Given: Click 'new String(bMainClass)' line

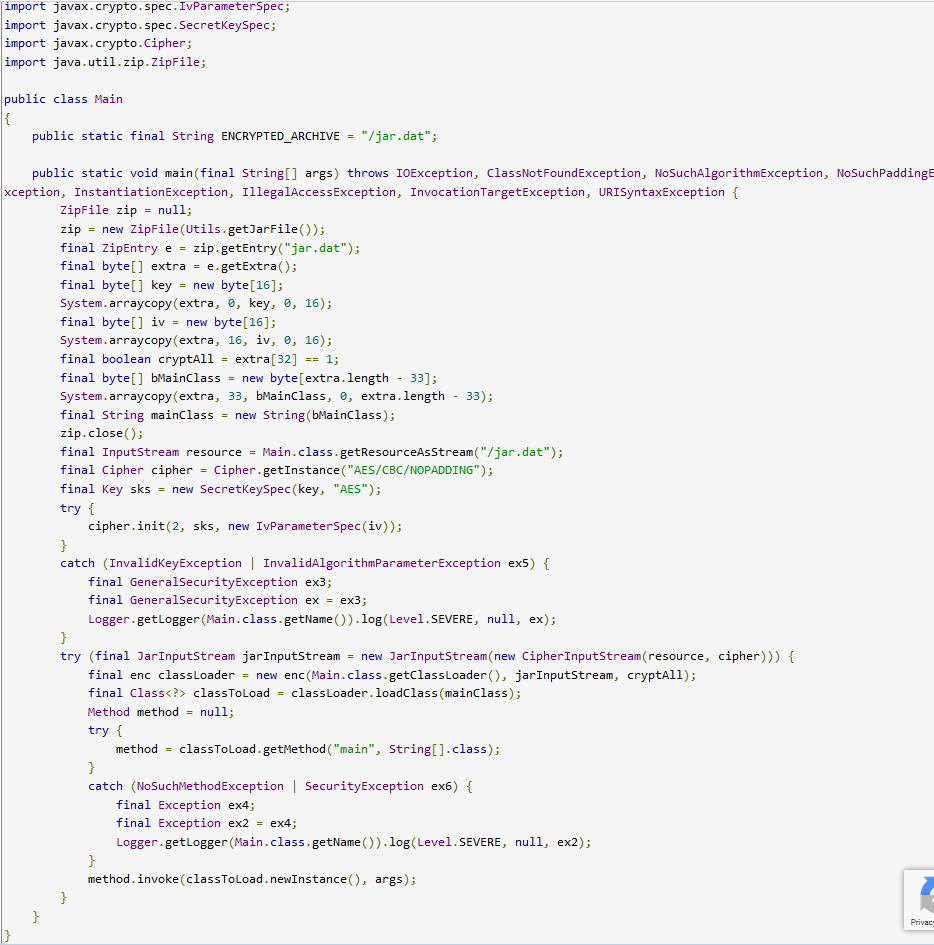Looking at the screenshot, I should 227,415.
